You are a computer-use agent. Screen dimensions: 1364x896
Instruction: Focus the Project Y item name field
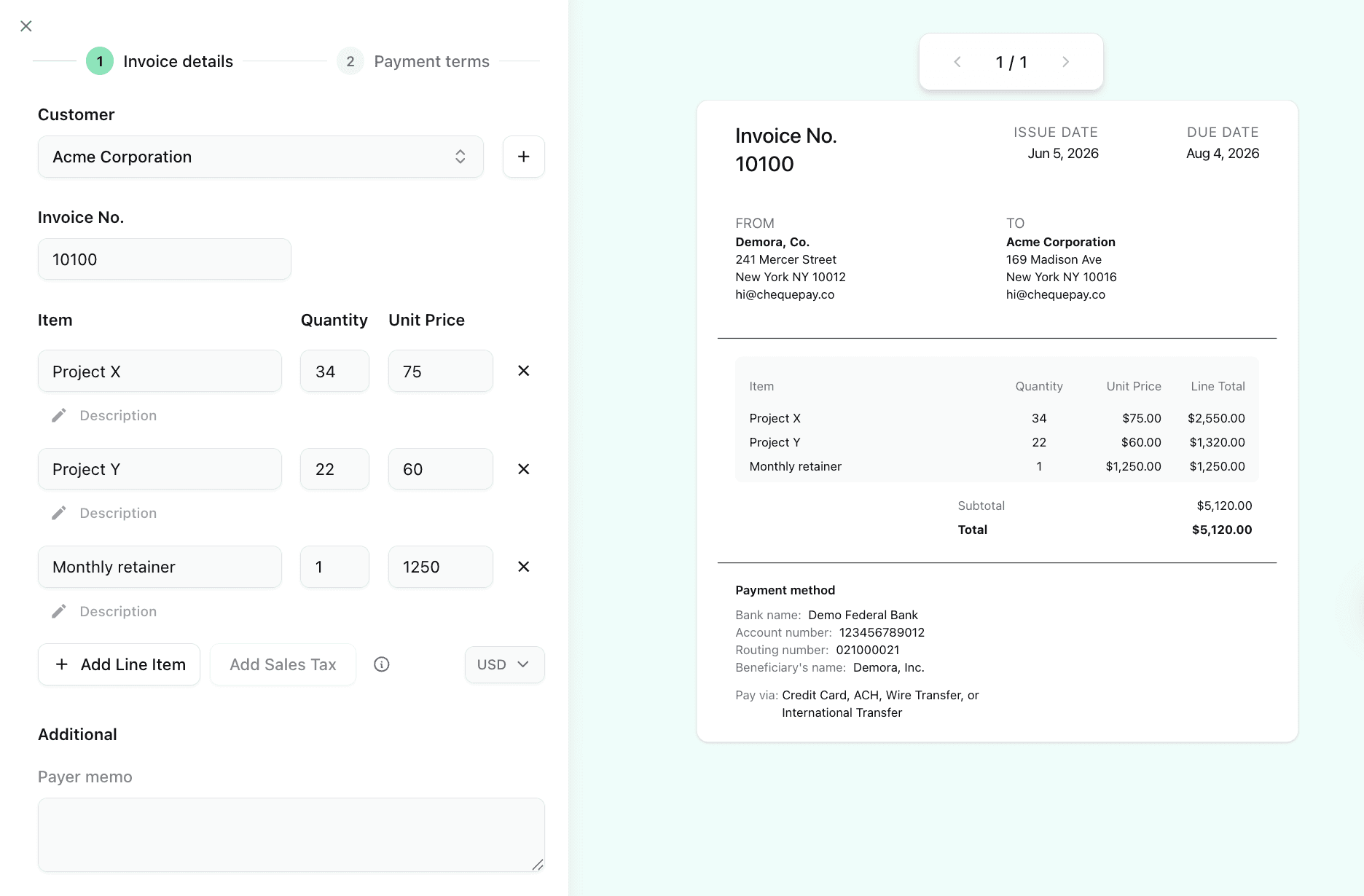click(160, 469)
